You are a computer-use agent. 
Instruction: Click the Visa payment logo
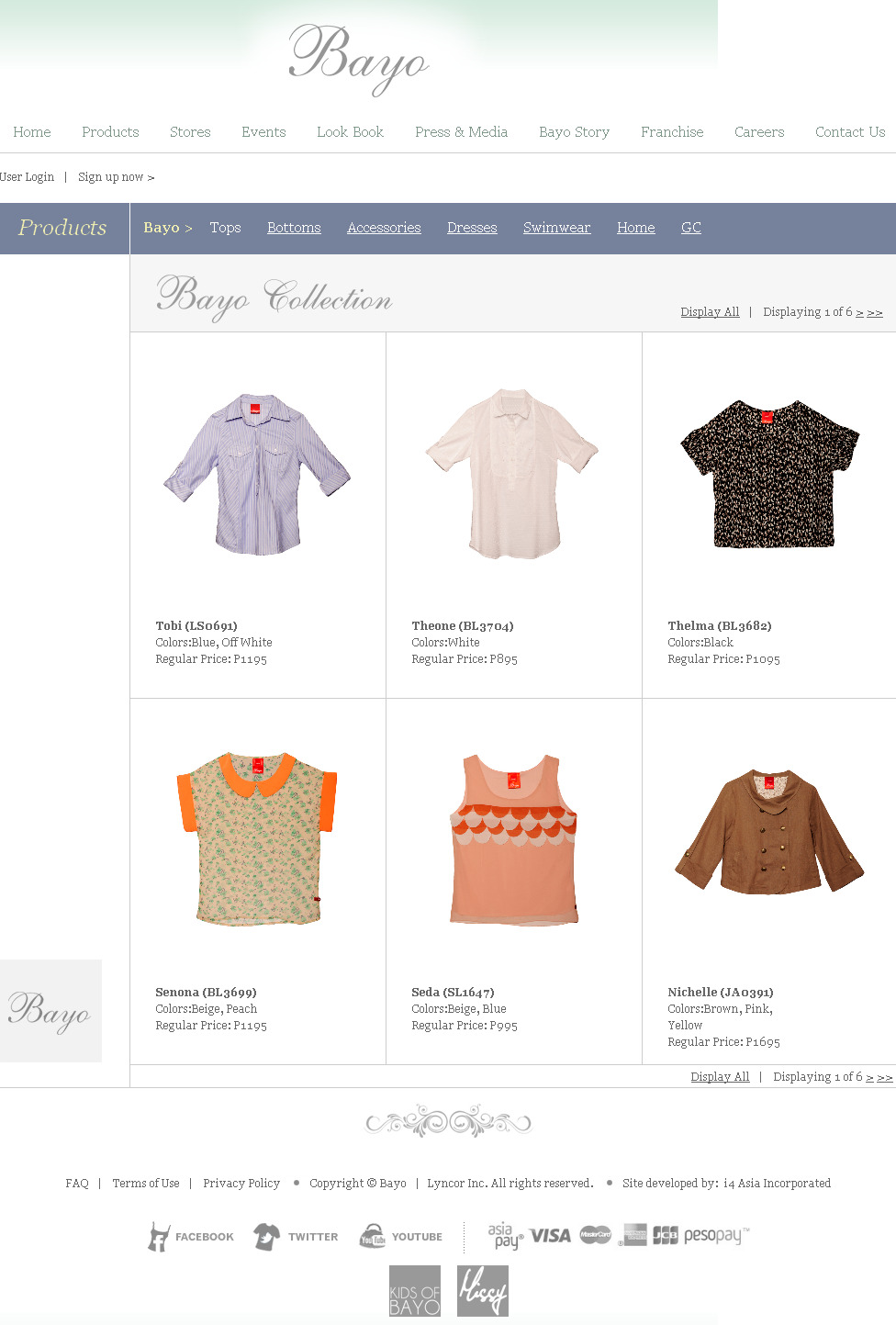[x=550, y=1236]
